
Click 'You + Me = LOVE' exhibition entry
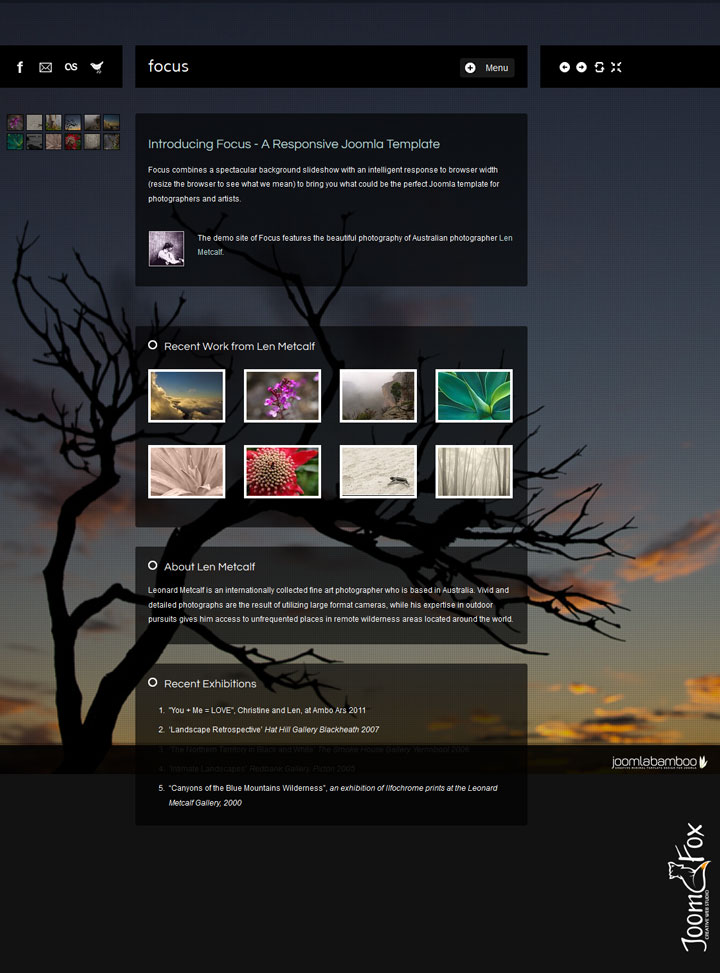pos(267,710)
